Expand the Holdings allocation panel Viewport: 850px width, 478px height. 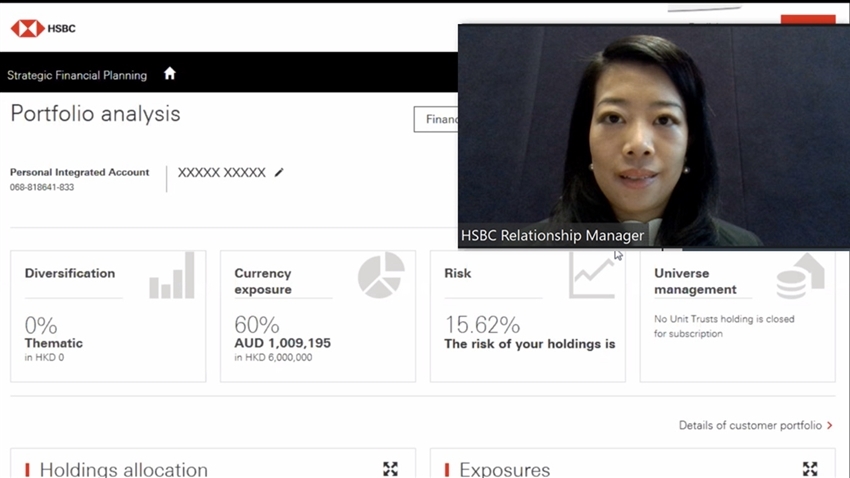(390, 469)
